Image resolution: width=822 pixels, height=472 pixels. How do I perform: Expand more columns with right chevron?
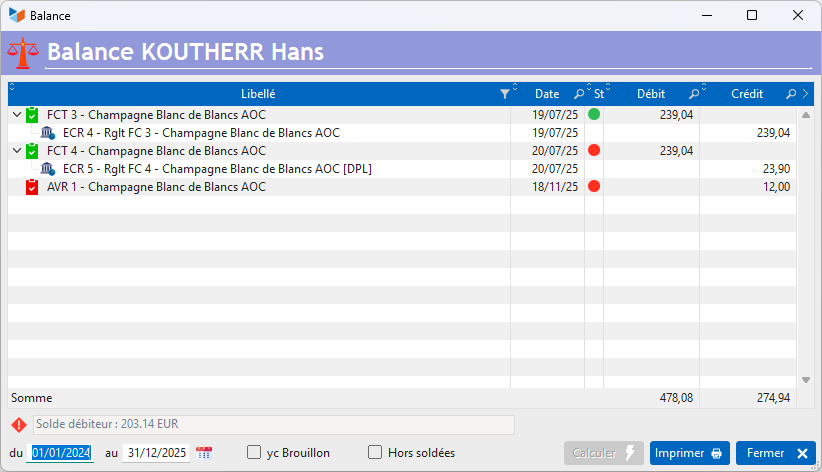pyautogui.click(x=806, y=94)
